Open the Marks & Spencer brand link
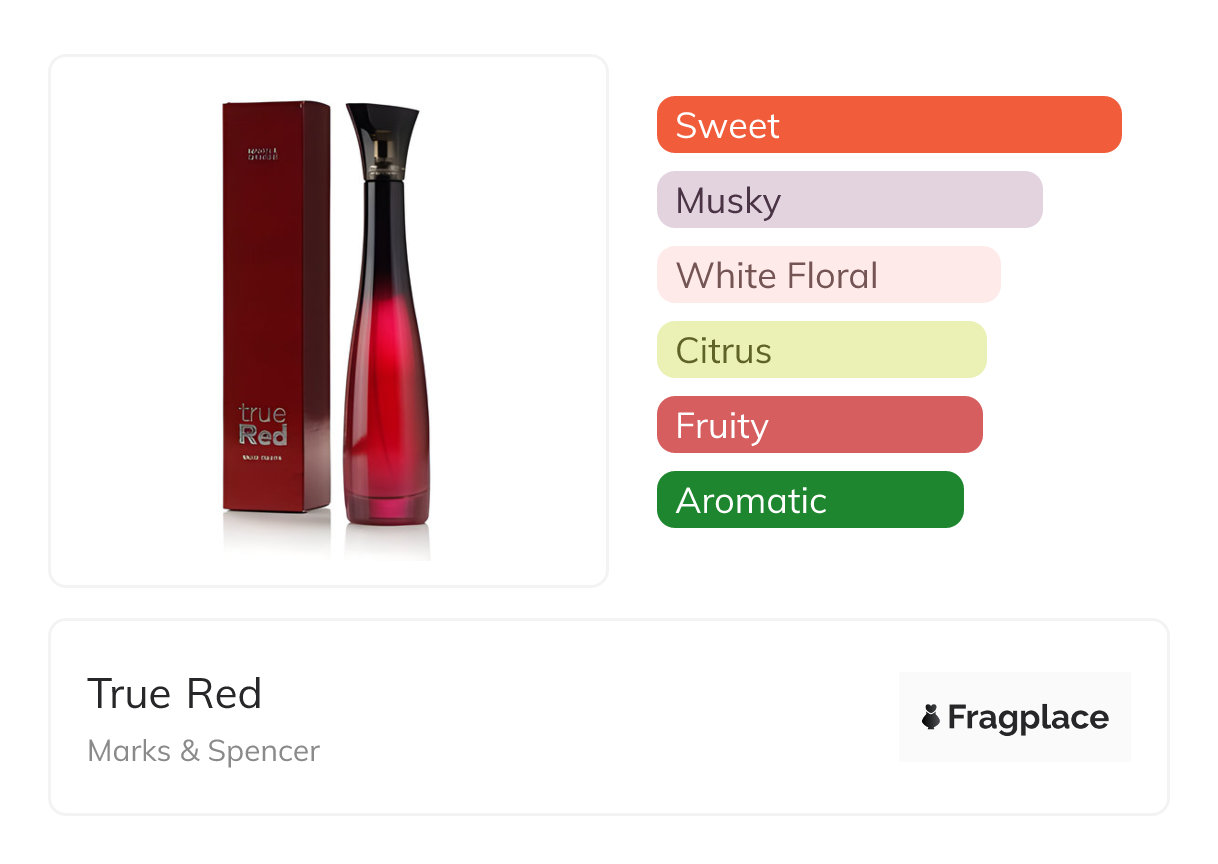The height and width of the screenshot is (864, 1218). coord(204,751)
